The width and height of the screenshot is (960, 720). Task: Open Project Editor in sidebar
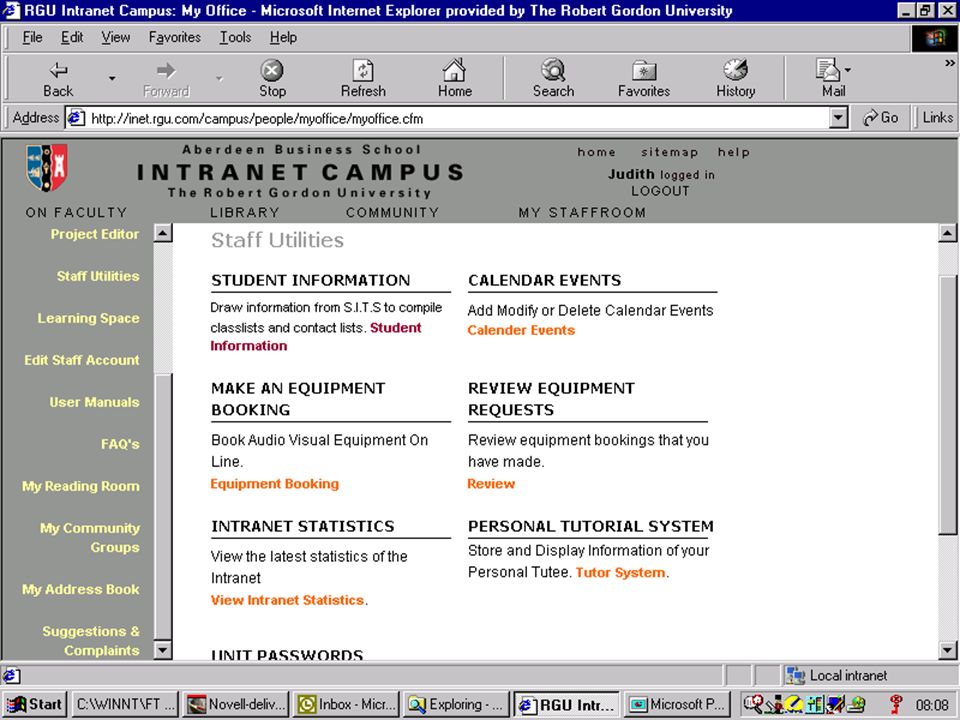click(x=95, y=234)
